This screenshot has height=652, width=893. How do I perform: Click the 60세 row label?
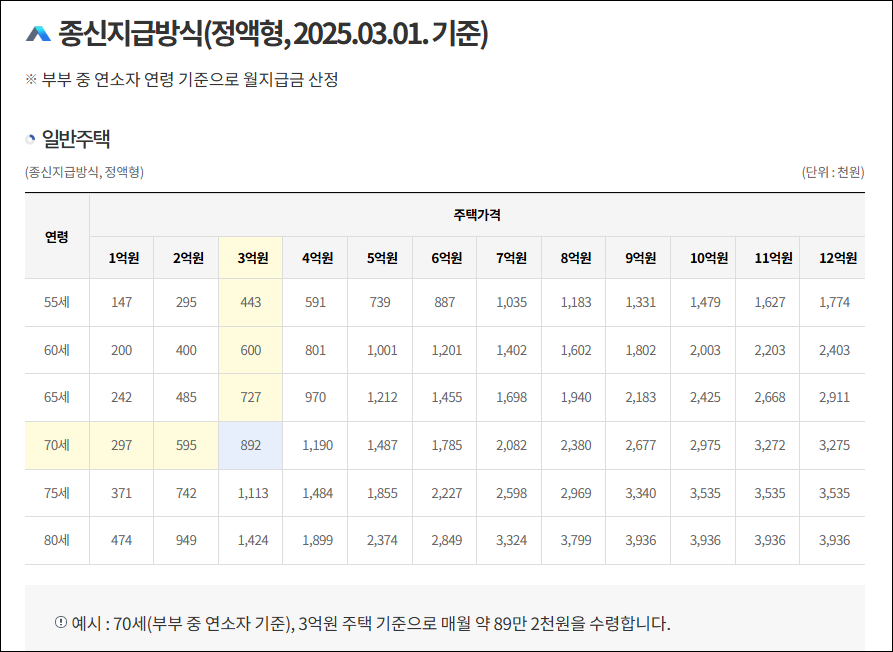click(57, 350)
